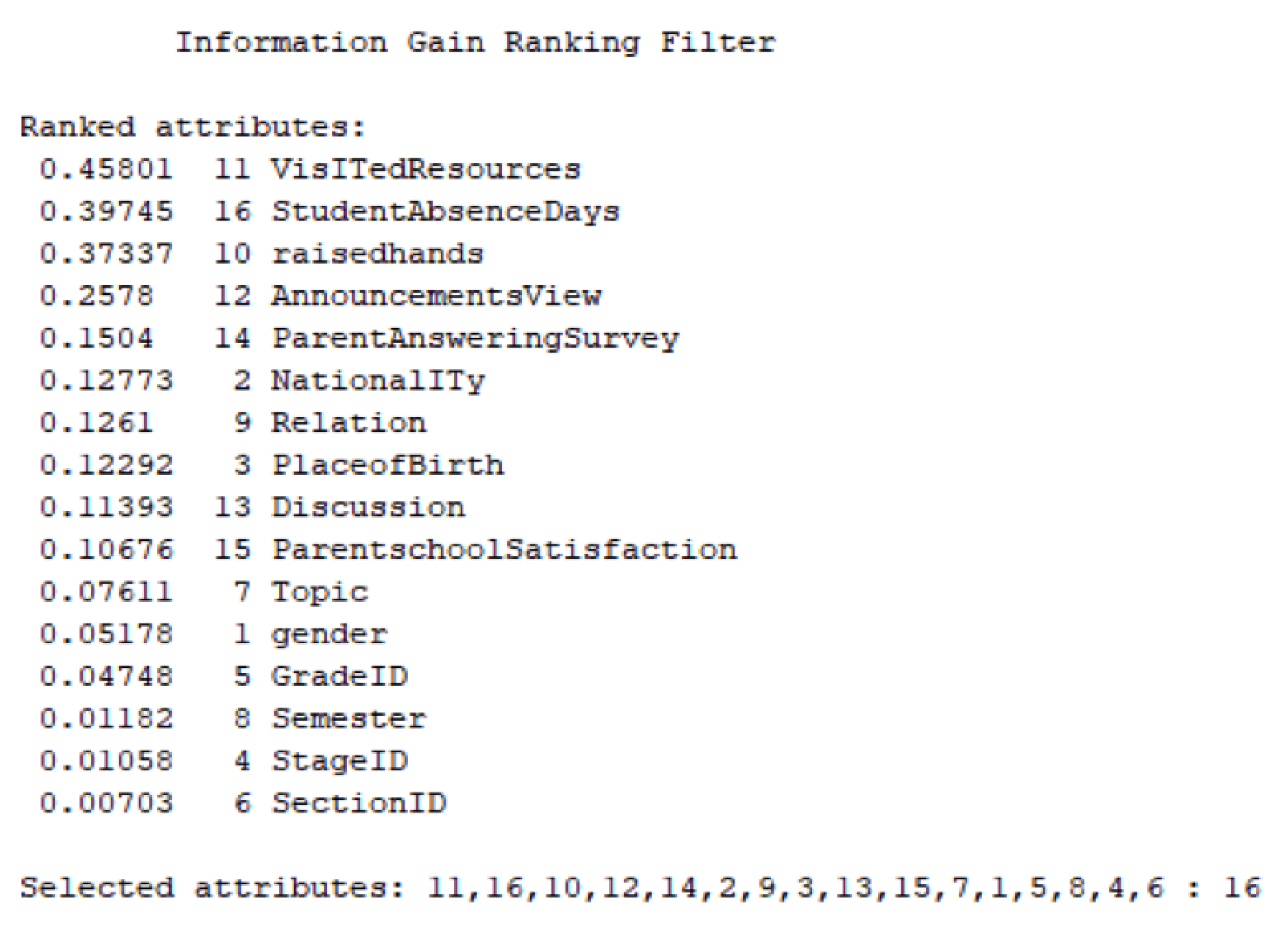
Task: Click the Information Gain Ranking Filter title
Action: click(x=475, y=43)
